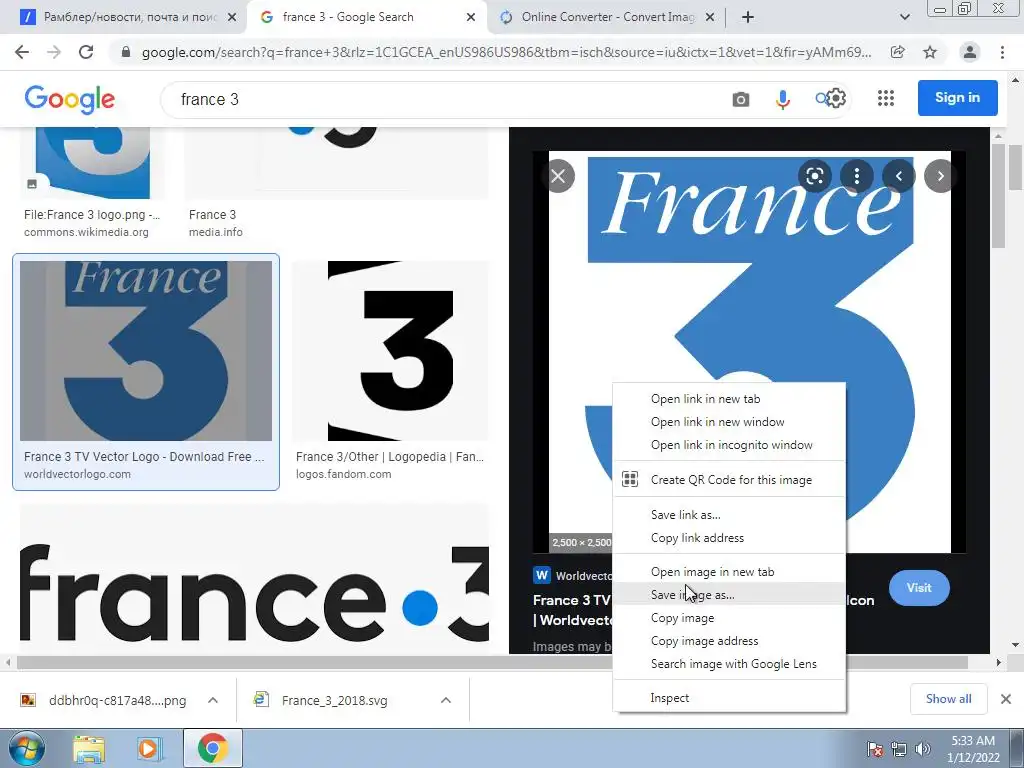This screenshot has height=768, width=1024.
Task: Open the France_3_2018.svg download
Action: point(334,700)
